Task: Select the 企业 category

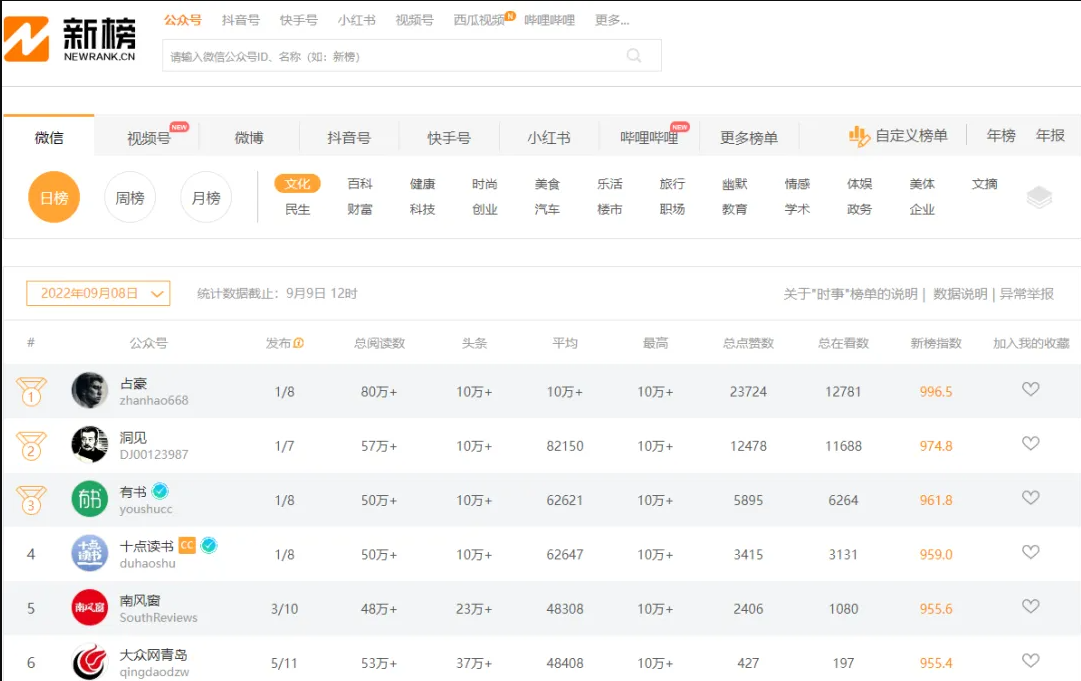Action: (x=922, y=209)
